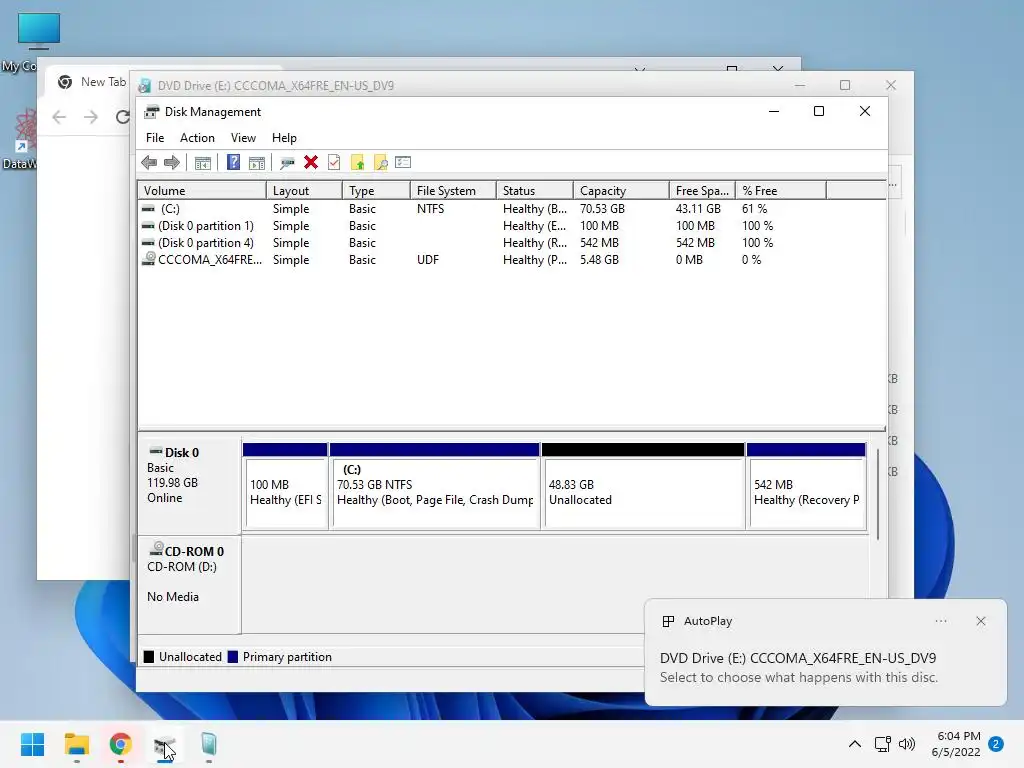Click the network icon in system tray

883,744
